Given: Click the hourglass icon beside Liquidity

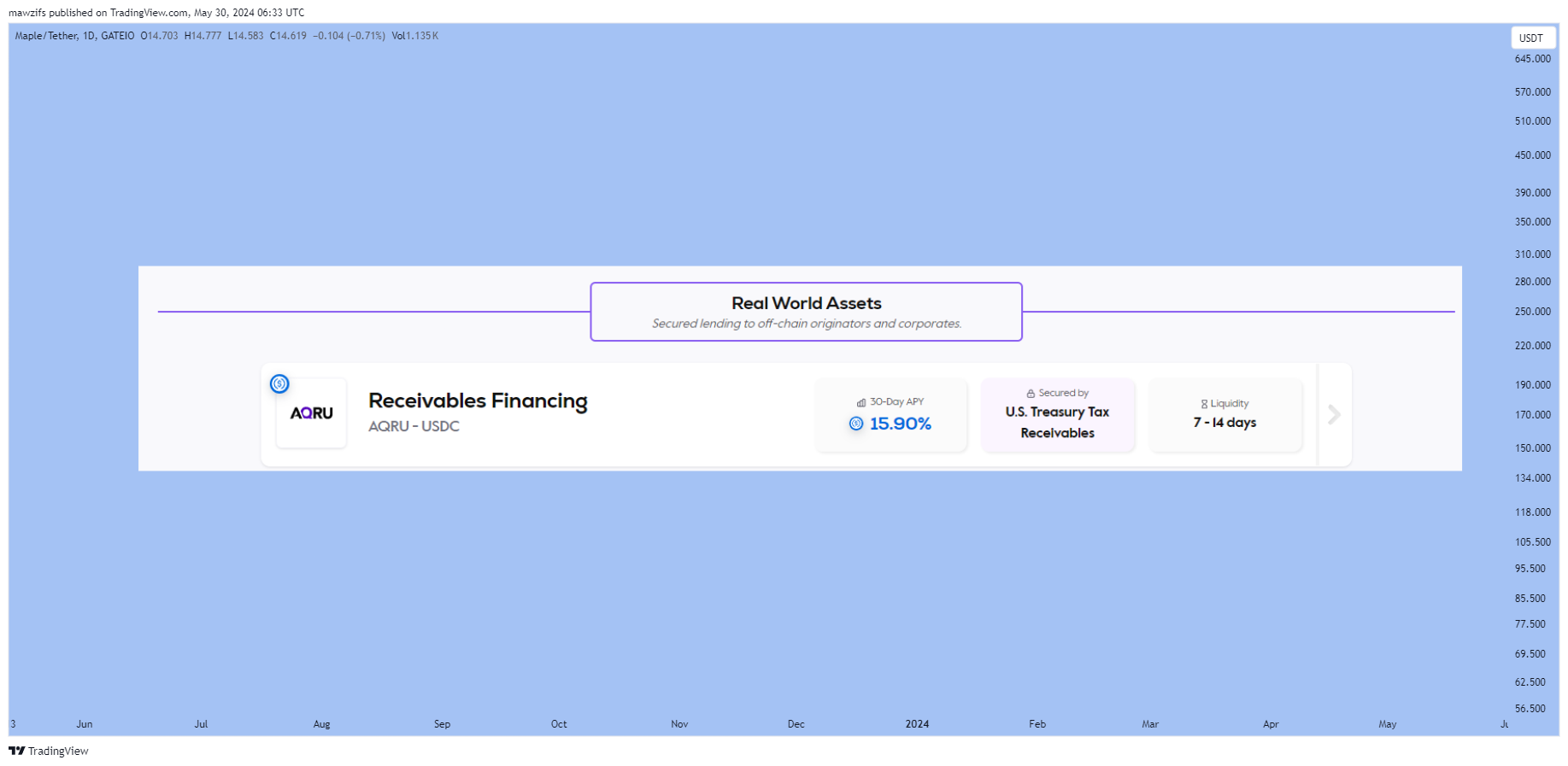Looking at the screenshot, I should 1204,404.
